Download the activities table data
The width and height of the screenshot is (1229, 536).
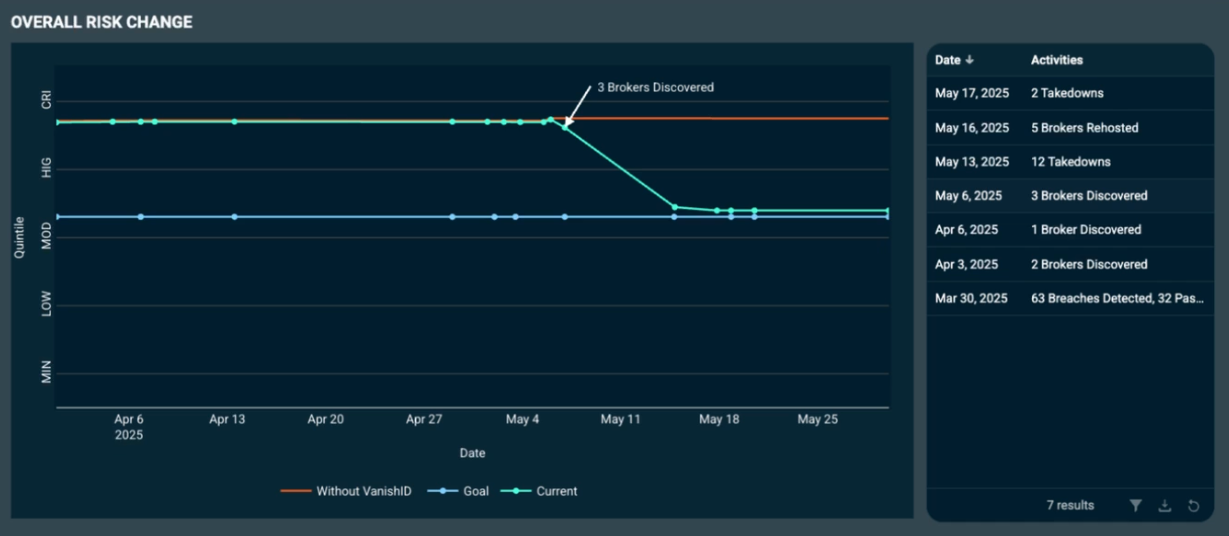(1164, 506)
